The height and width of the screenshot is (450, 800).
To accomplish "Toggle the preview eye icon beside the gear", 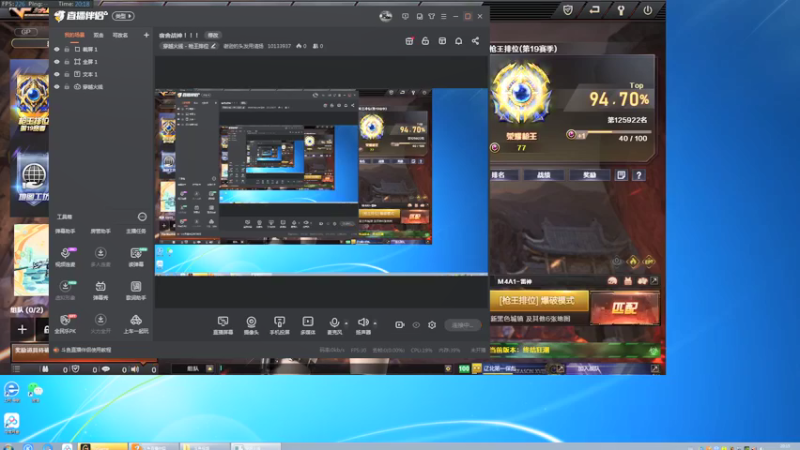I will pos(416,324).
